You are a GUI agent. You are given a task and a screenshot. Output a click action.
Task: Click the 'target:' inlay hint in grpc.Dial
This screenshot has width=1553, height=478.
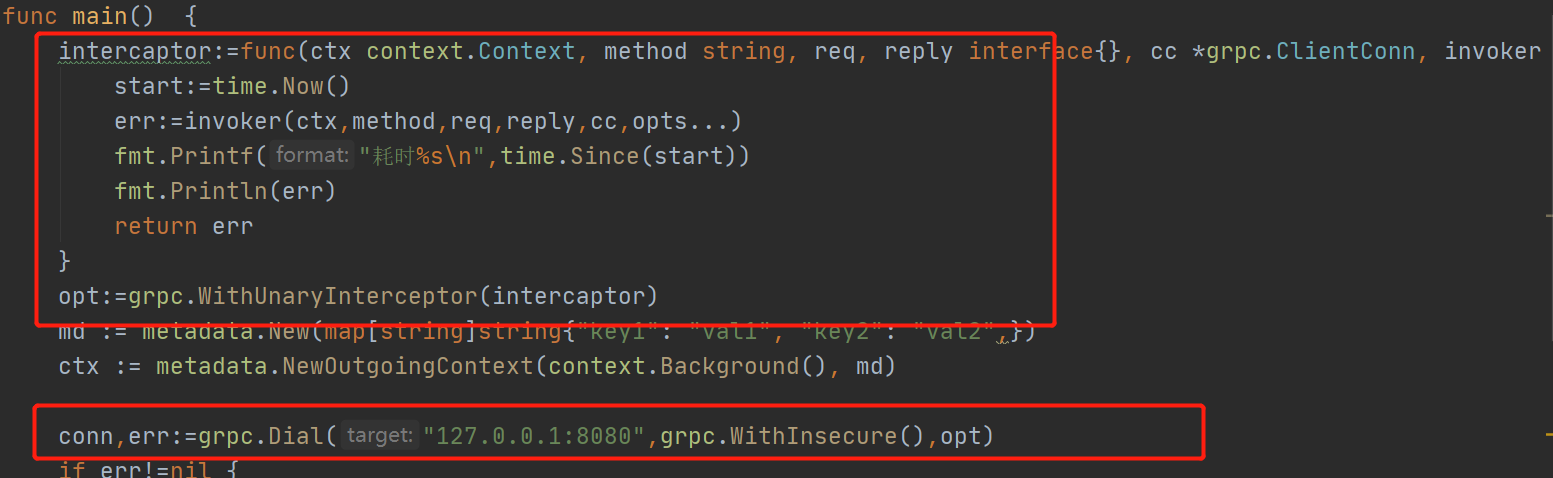point(379,435)
